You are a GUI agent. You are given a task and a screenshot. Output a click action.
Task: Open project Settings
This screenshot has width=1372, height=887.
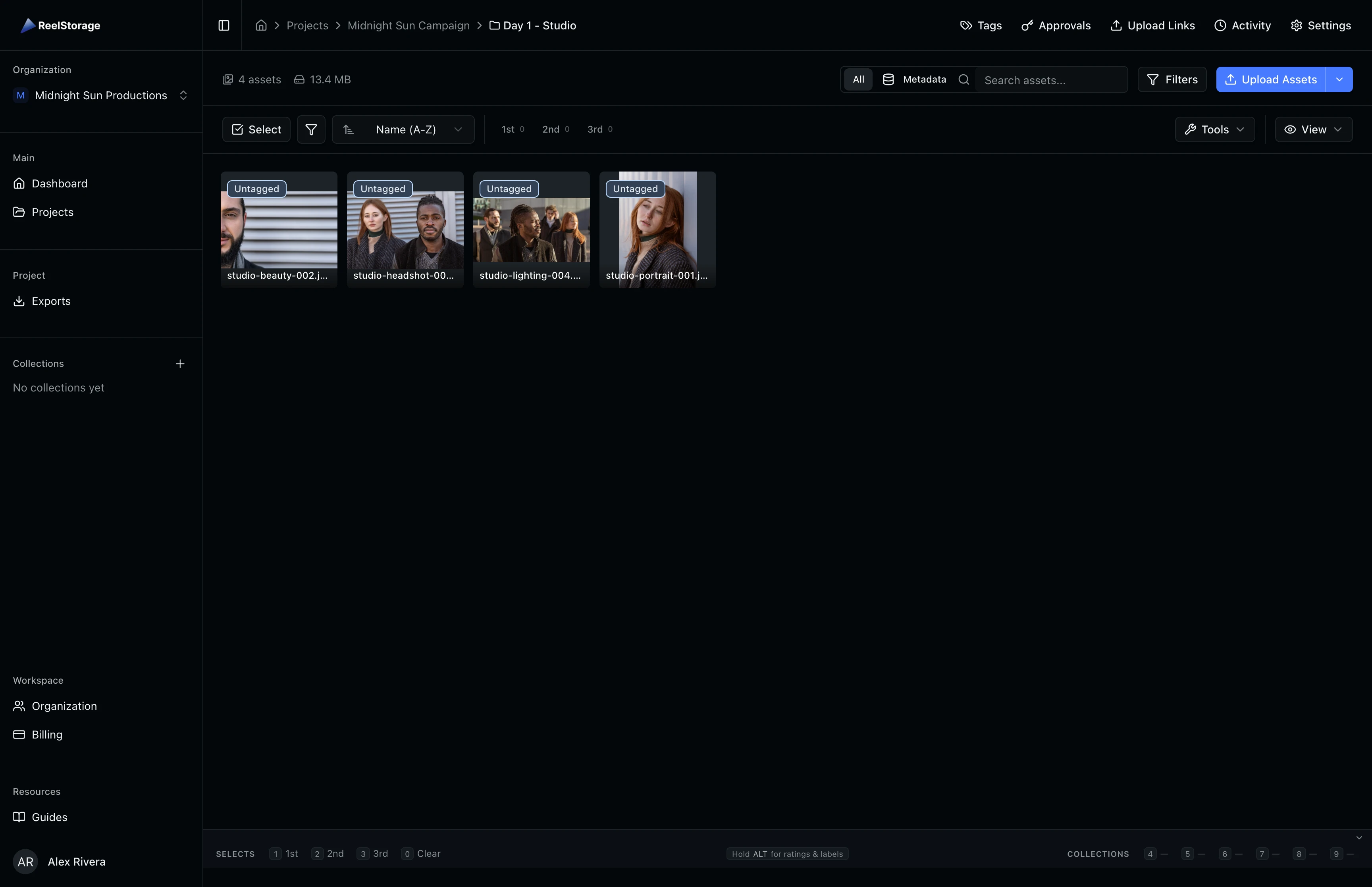(x=1320, y=25)
